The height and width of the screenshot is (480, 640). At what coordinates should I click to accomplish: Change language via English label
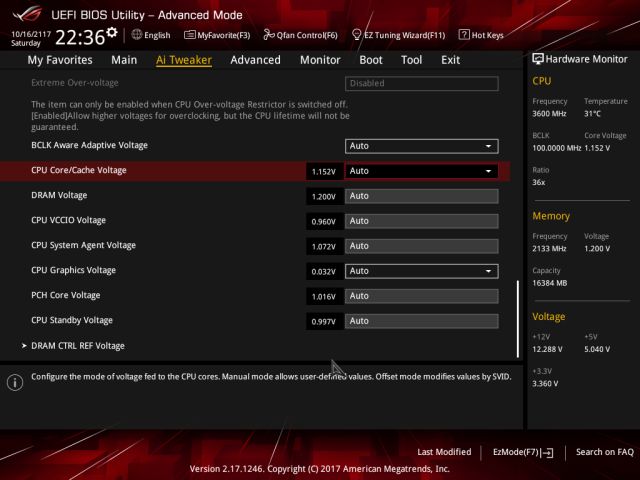157,35
